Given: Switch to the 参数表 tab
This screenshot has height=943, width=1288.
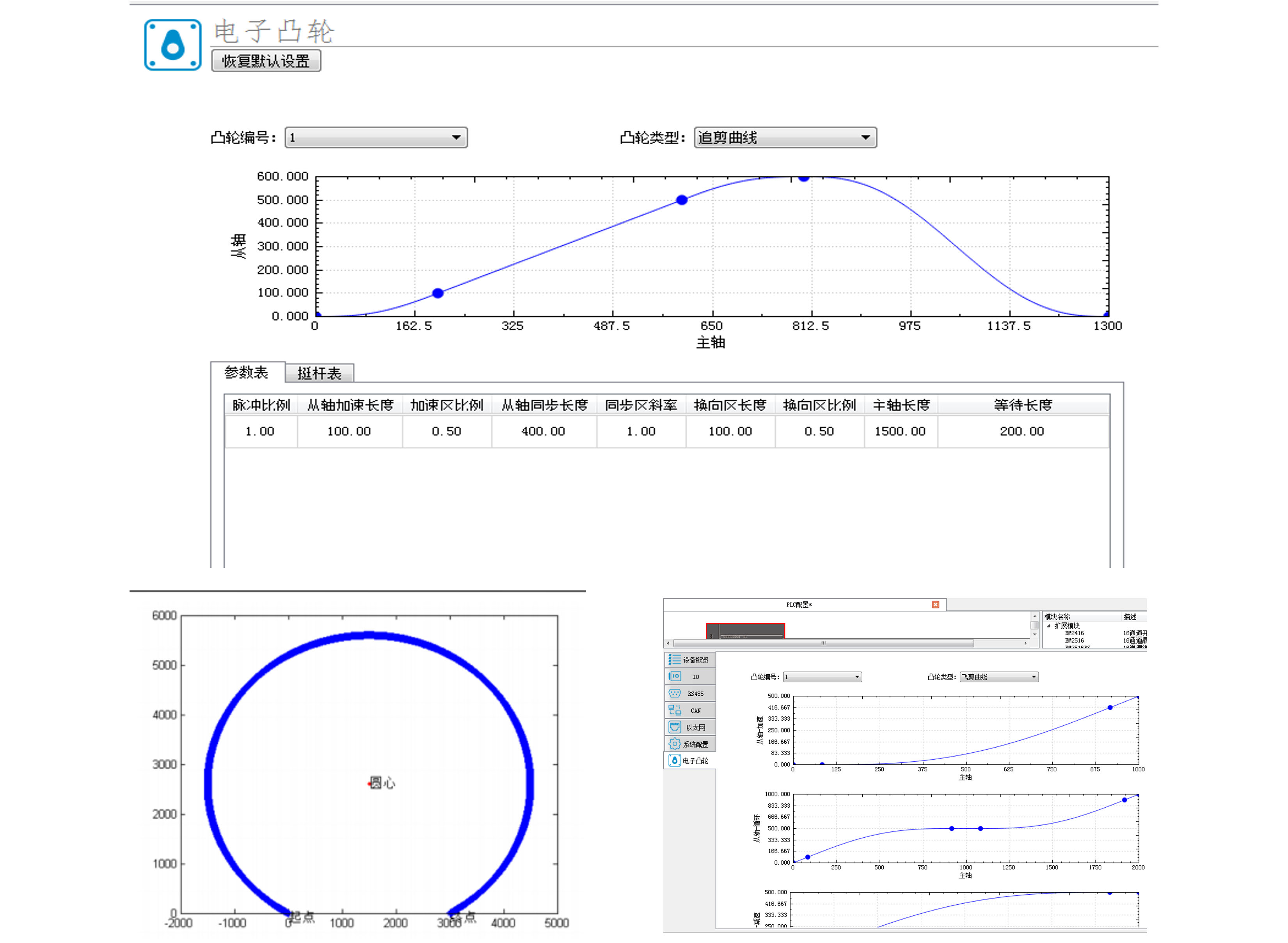Looking at the screenshot, I should pos(247,373).
